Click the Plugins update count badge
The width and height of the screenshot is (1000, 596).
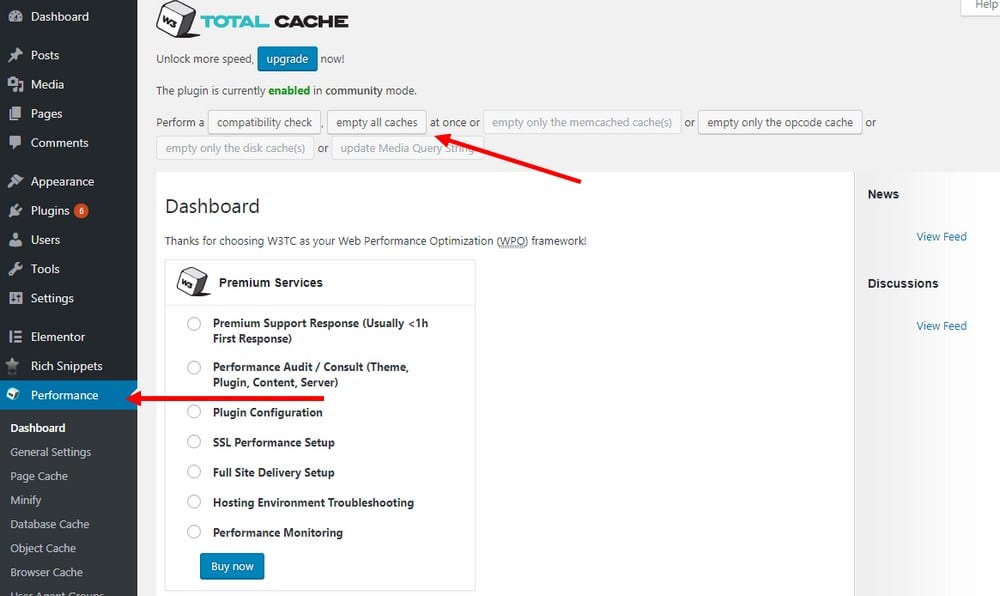pos(81,211)
